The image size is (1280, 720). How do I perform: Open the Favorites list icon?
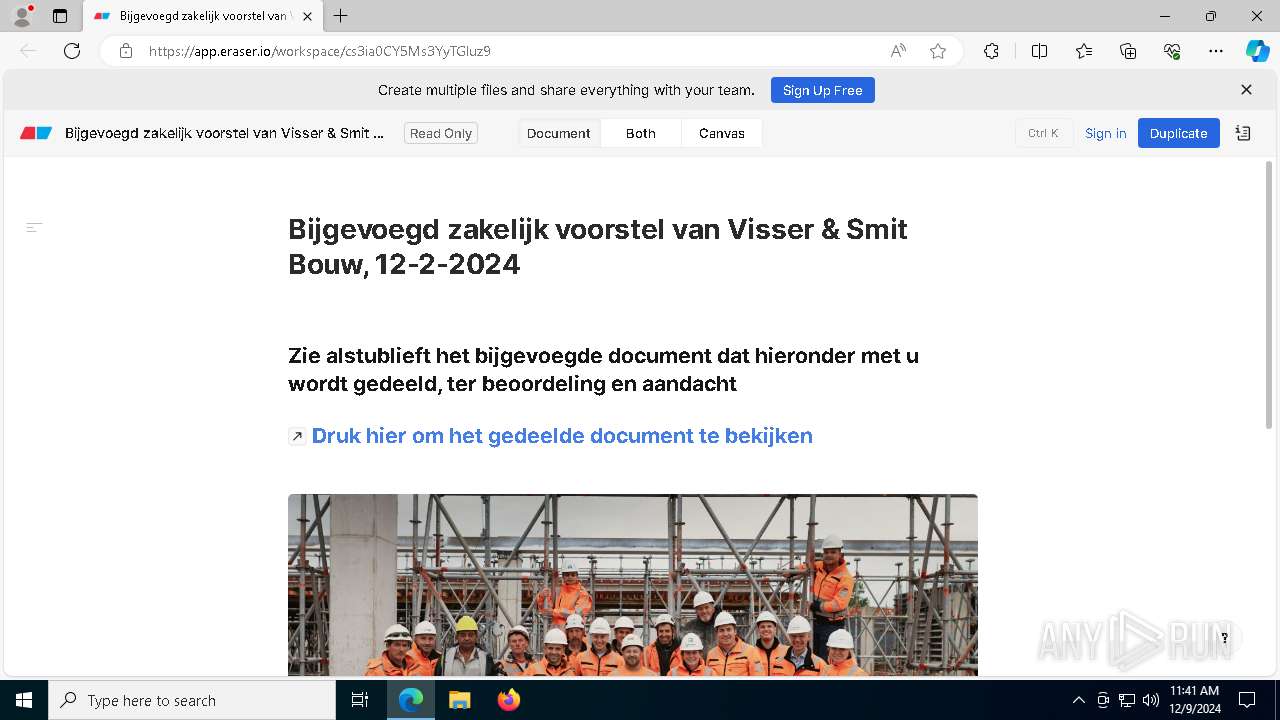click(1084, 51)
